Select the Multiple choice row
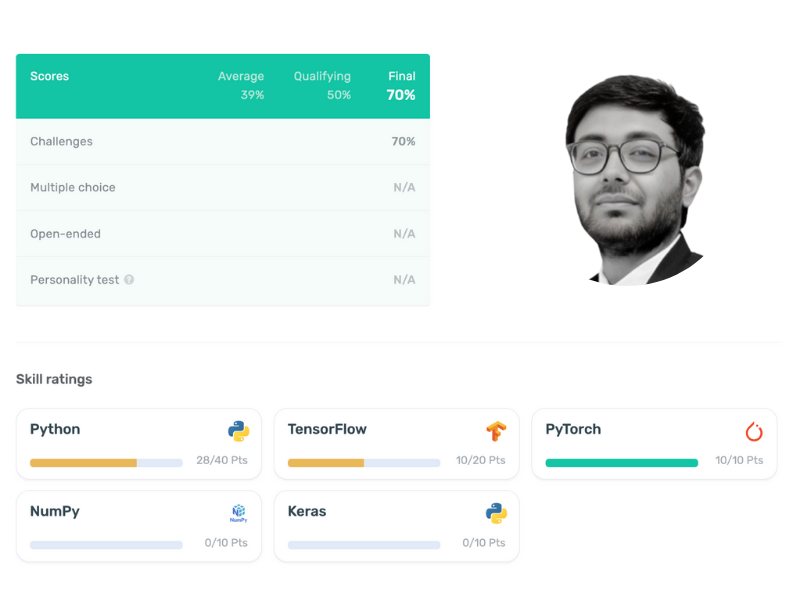Viewport: 800px width, 600px height. [223, 187]
